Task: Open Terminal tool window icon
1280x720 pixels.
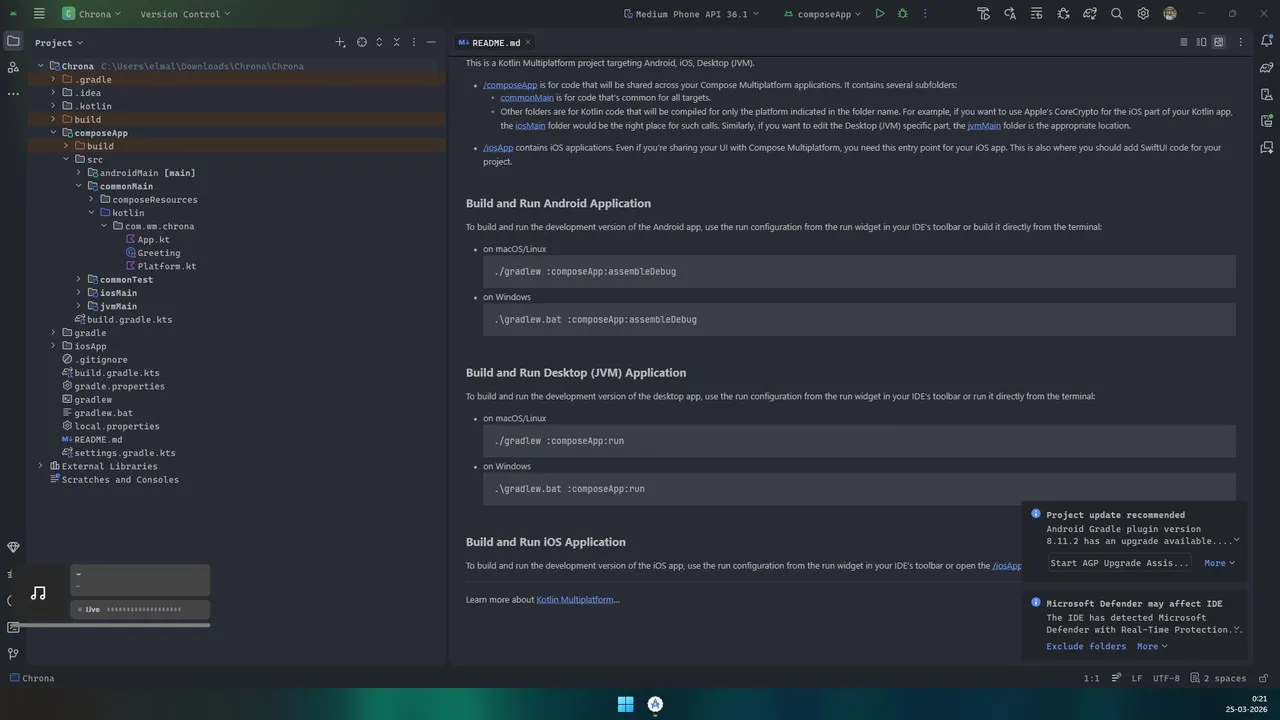Action: (x=13, y=627)
